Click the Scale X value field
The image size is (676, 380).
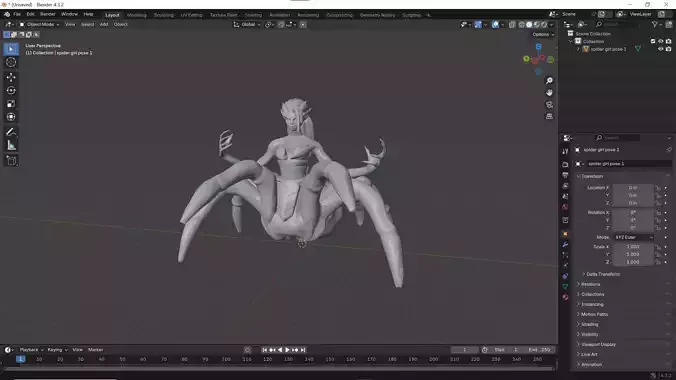(633, 247)
